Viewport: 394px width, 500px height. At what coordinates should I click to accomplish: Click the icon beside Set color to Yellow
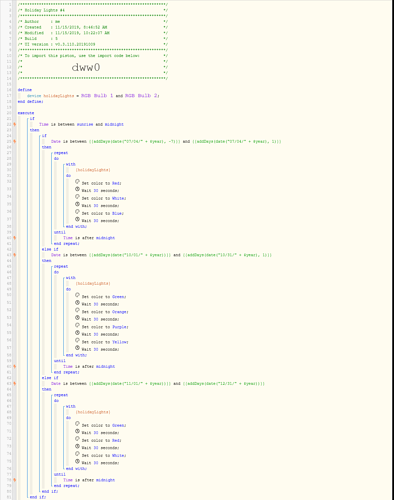coord(77,340)
